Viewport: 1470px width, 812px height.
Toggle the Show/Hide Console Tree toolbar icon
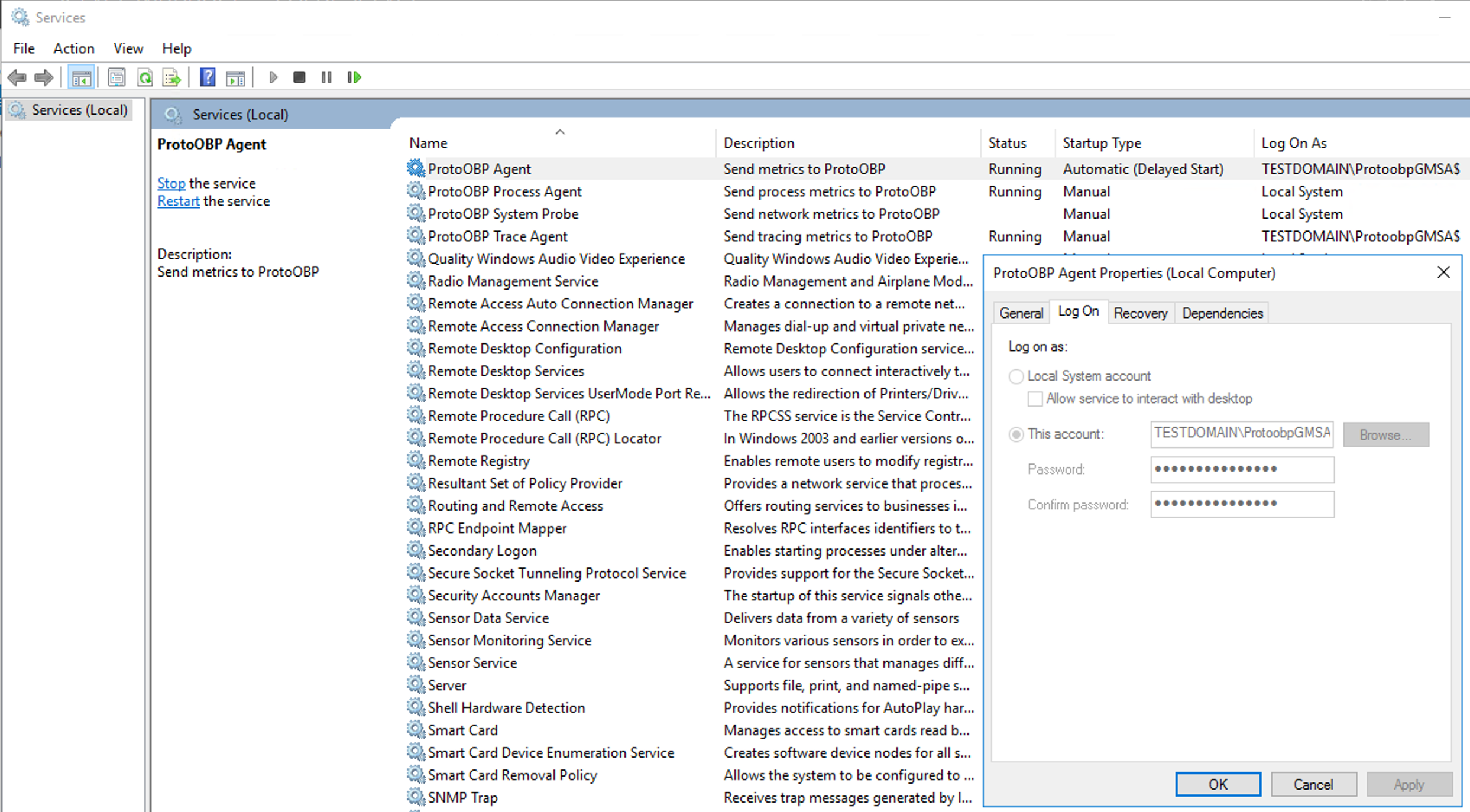point(82,77)
